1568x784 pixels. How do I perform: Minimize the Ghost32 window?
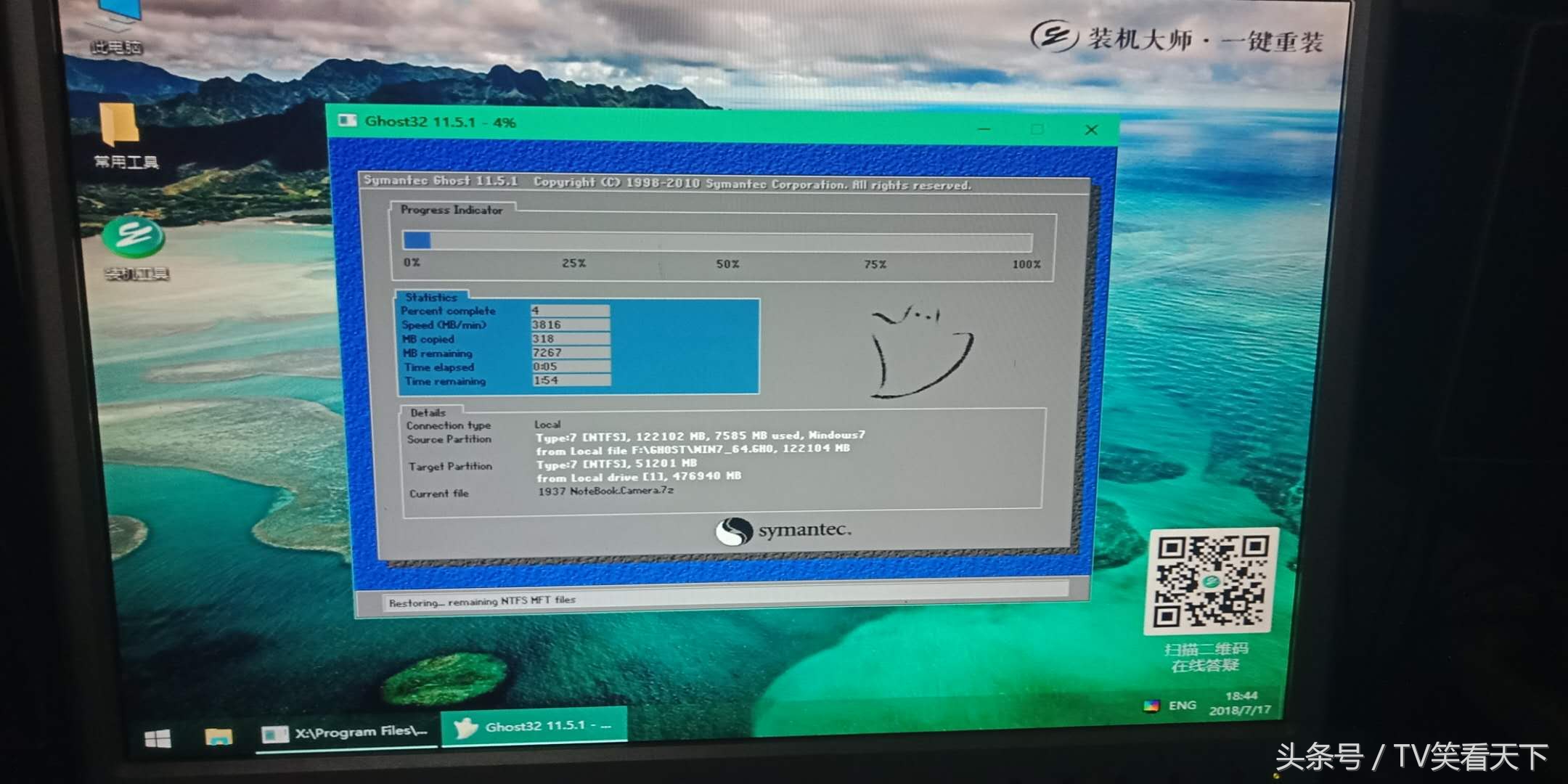click(984, 128)
